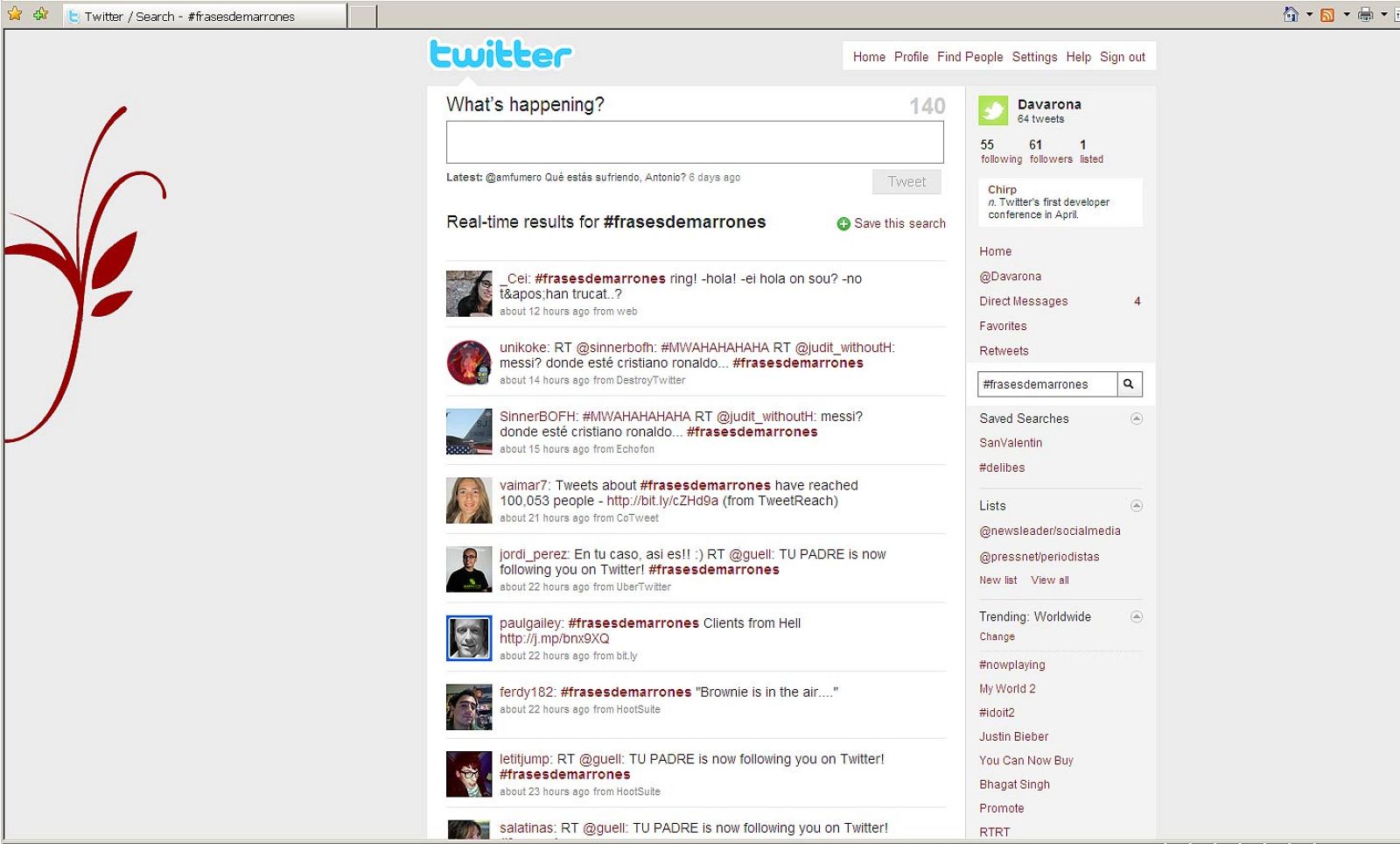
Task: Click the browser Home icon
Action: (x=1290, y=14)
